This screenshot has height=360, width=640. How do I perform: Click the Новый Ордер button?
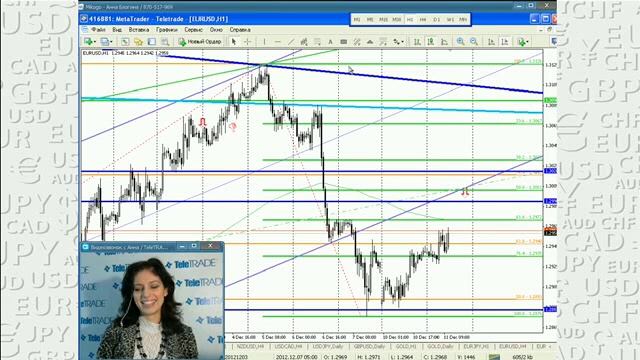[x=200, y=42]
